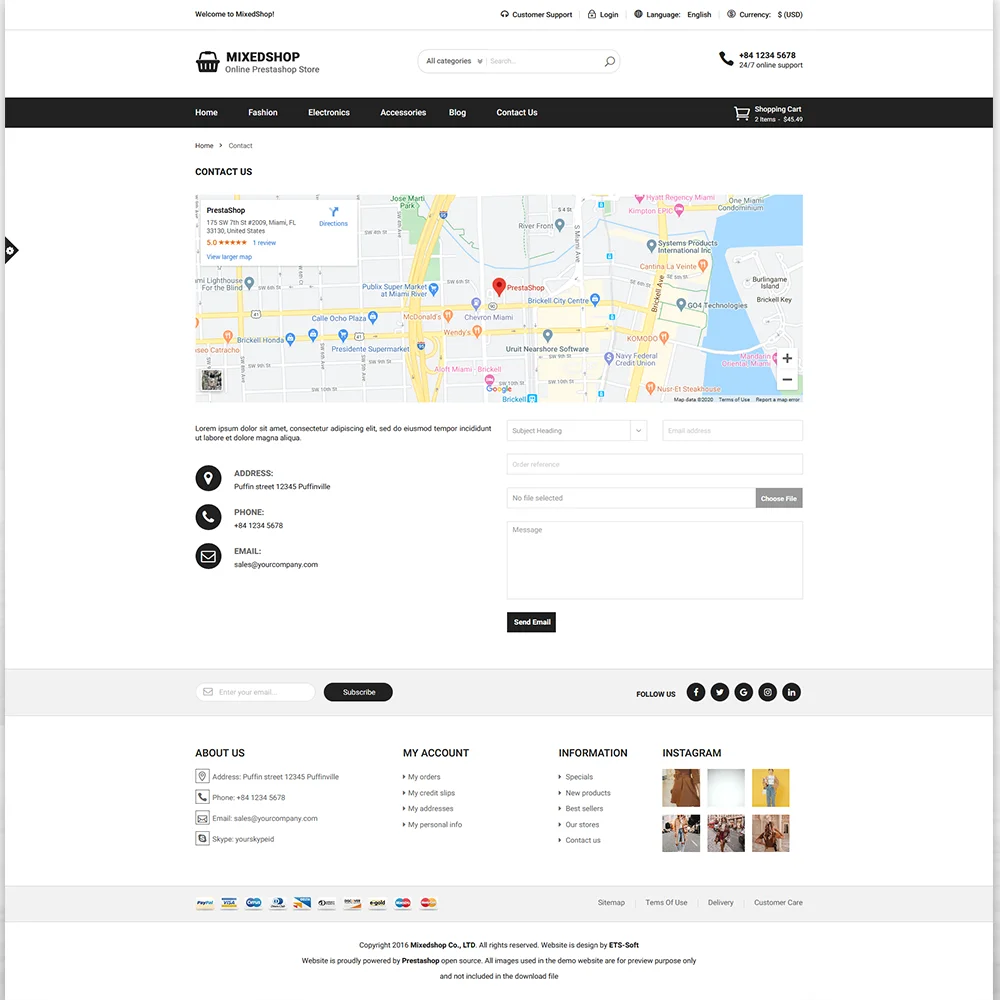Click the map Directions icon
This screenshot has width=1000, height=1000.
[334, 212]
